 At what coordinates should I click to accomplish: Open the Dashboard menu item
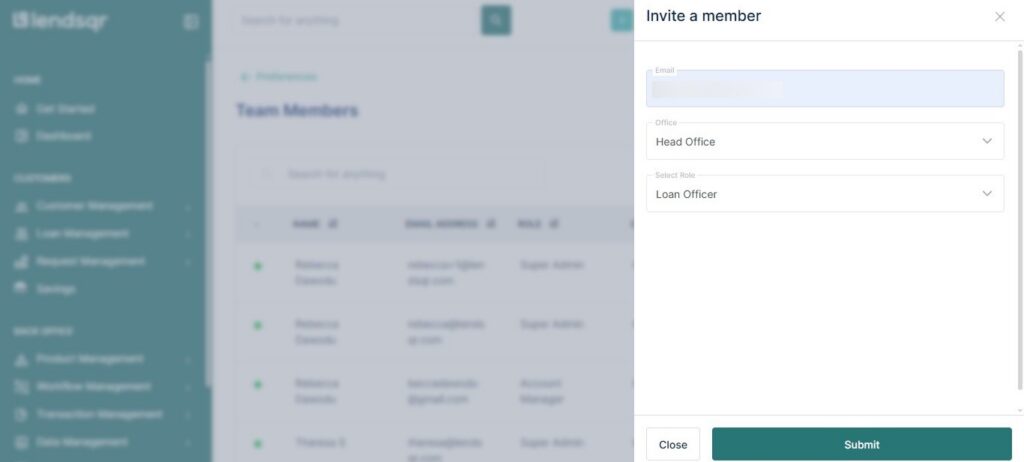point(64,136)
